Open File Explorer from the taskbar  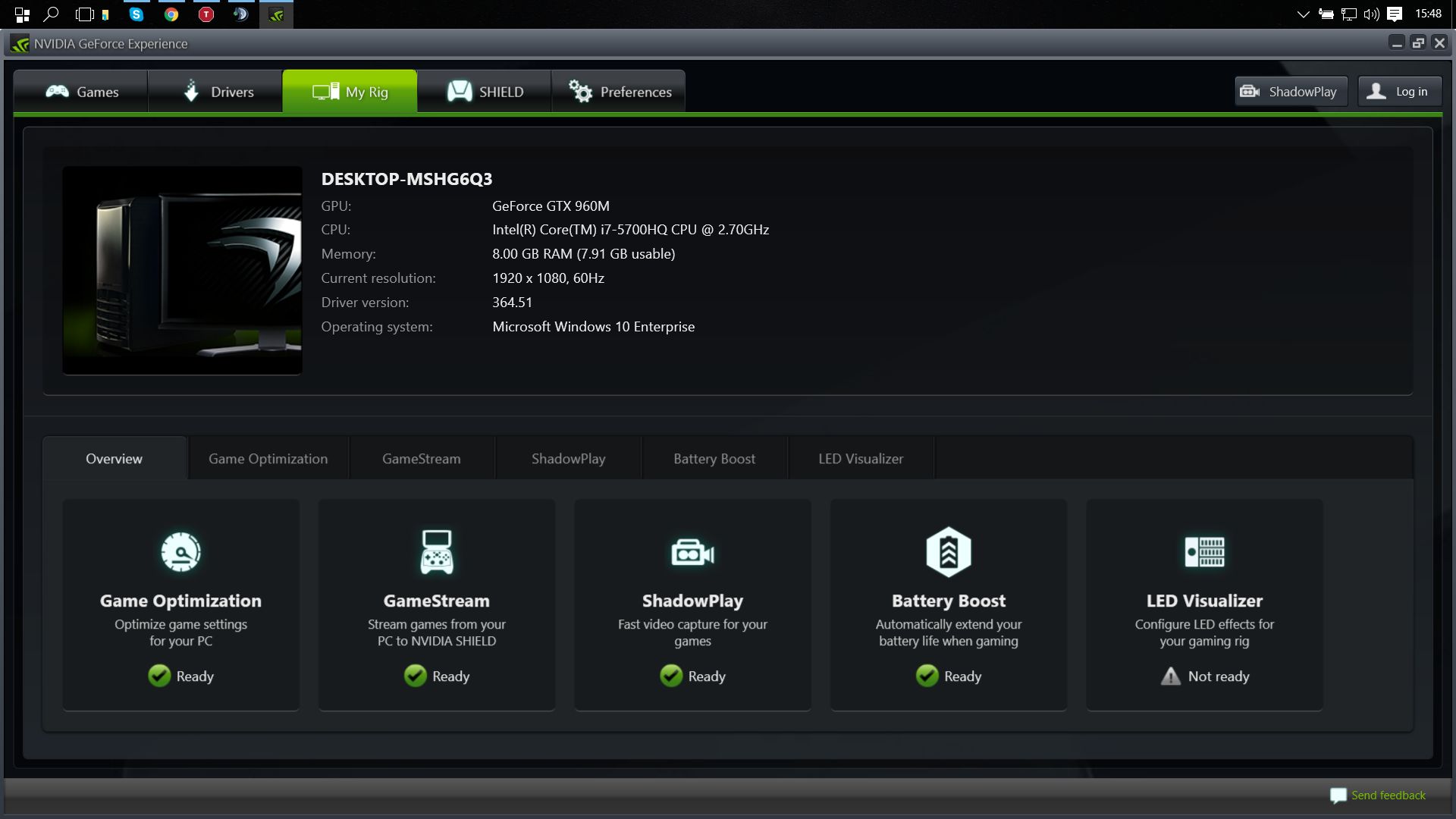point(105,14)
